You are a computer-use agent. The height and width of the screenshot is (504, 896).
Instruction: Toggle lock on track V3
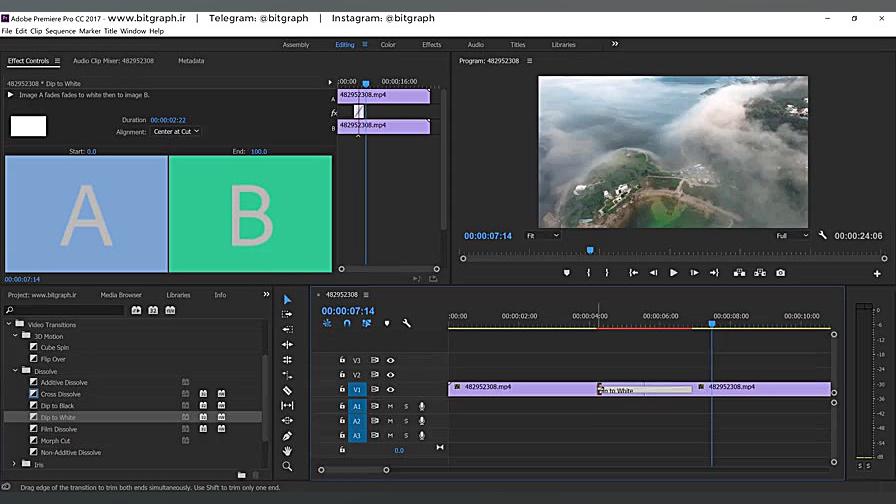click(342, 360)
